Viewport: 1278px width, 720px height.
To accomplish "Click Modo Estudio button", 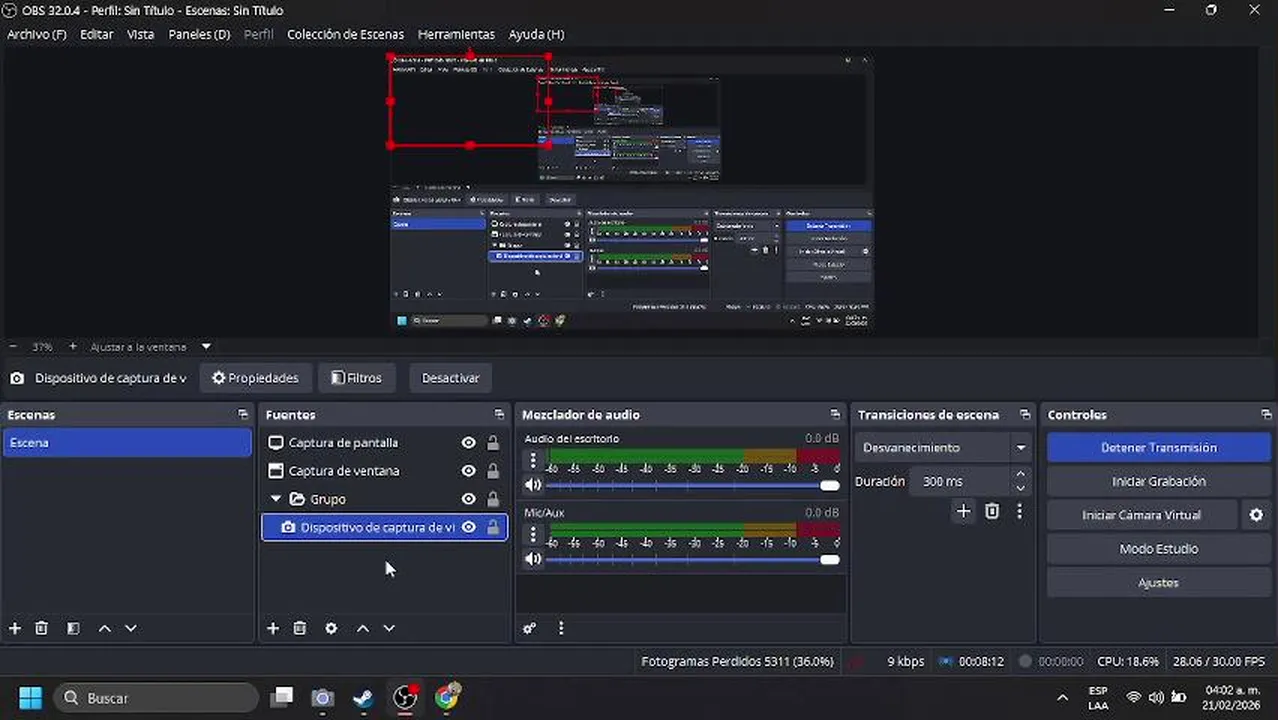I will click(1158, 549).
